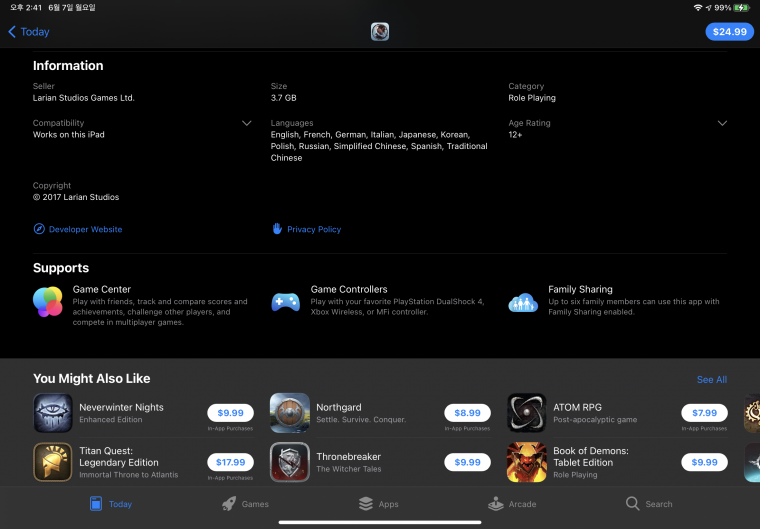Tap the app icon in navigation bar
The image size is (760, 529).
380,32
